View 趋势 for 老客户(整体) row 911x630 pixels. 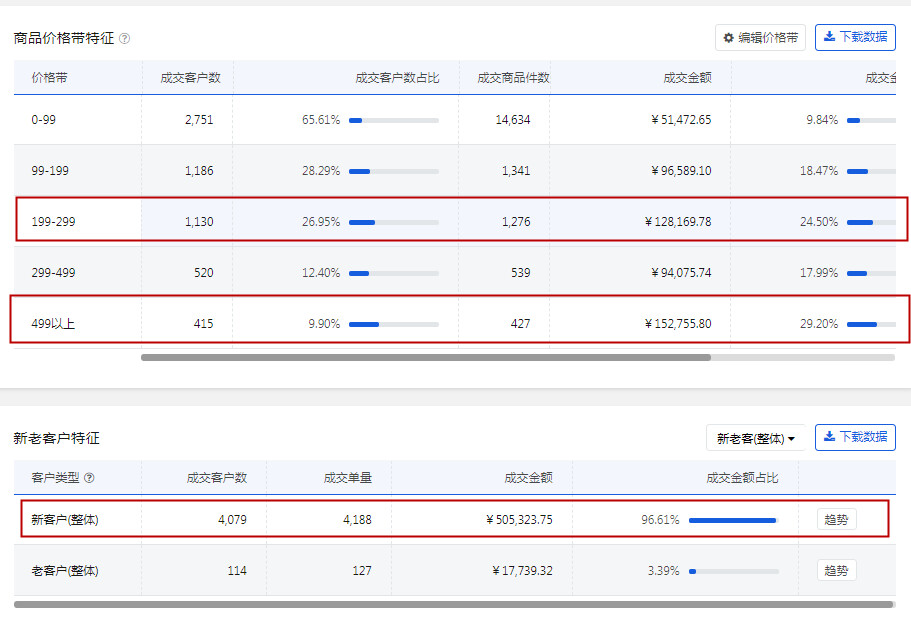tap(836, 571)
